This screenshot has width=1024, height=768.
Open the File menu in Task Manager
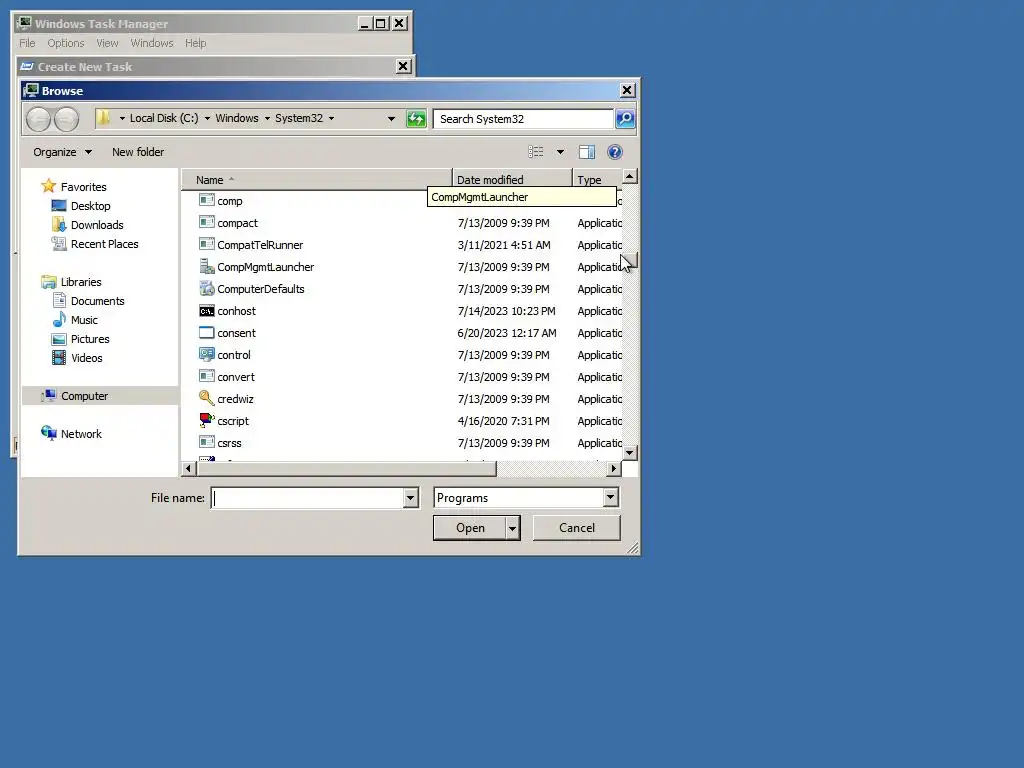pyautogui.click(x=27, y=43)
